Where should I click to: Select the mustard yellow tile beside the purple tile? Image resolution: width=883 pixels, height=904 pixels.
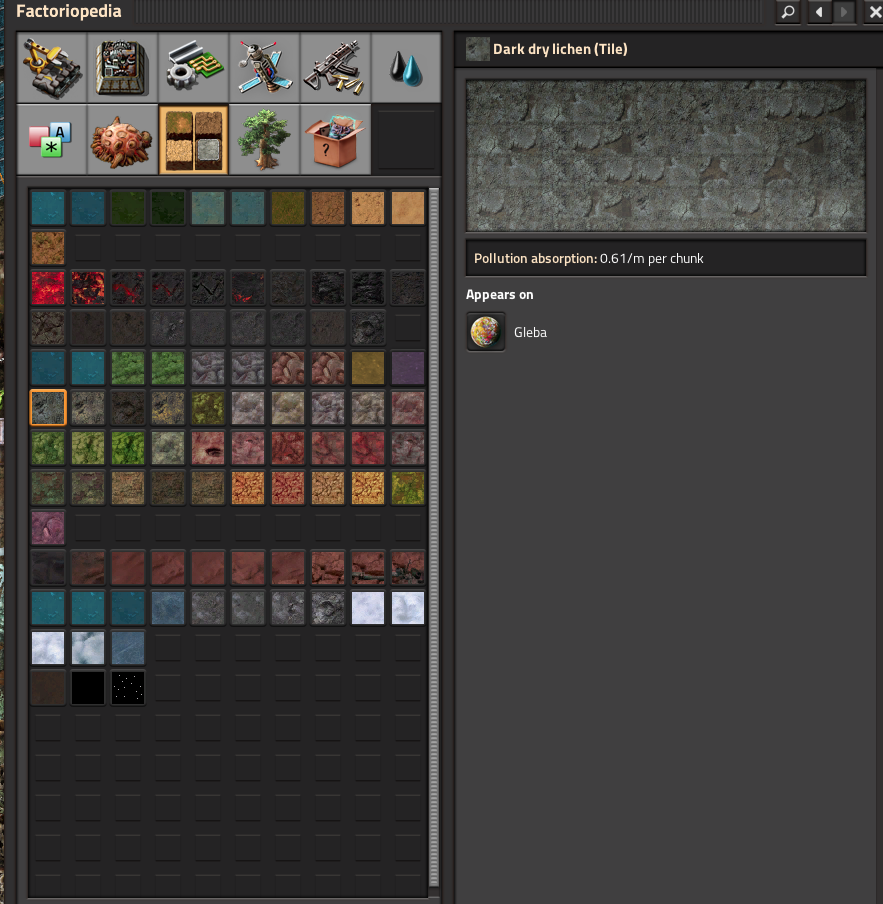tap(368, 368)
